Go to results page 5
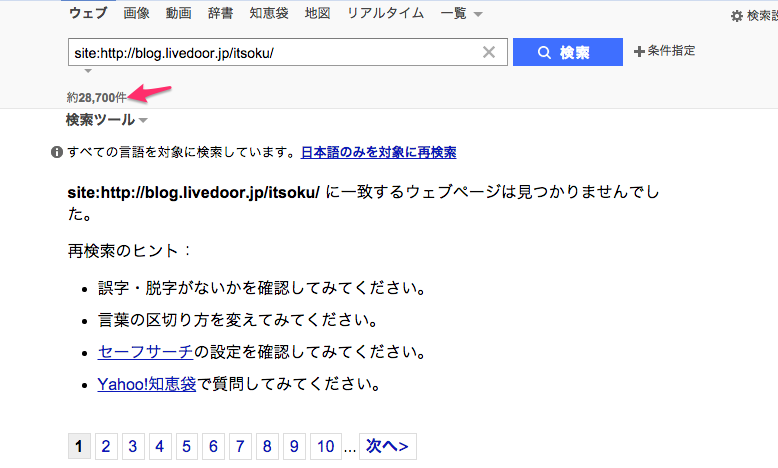Screen dimensions: 778x468 click(x=187, y=446)
